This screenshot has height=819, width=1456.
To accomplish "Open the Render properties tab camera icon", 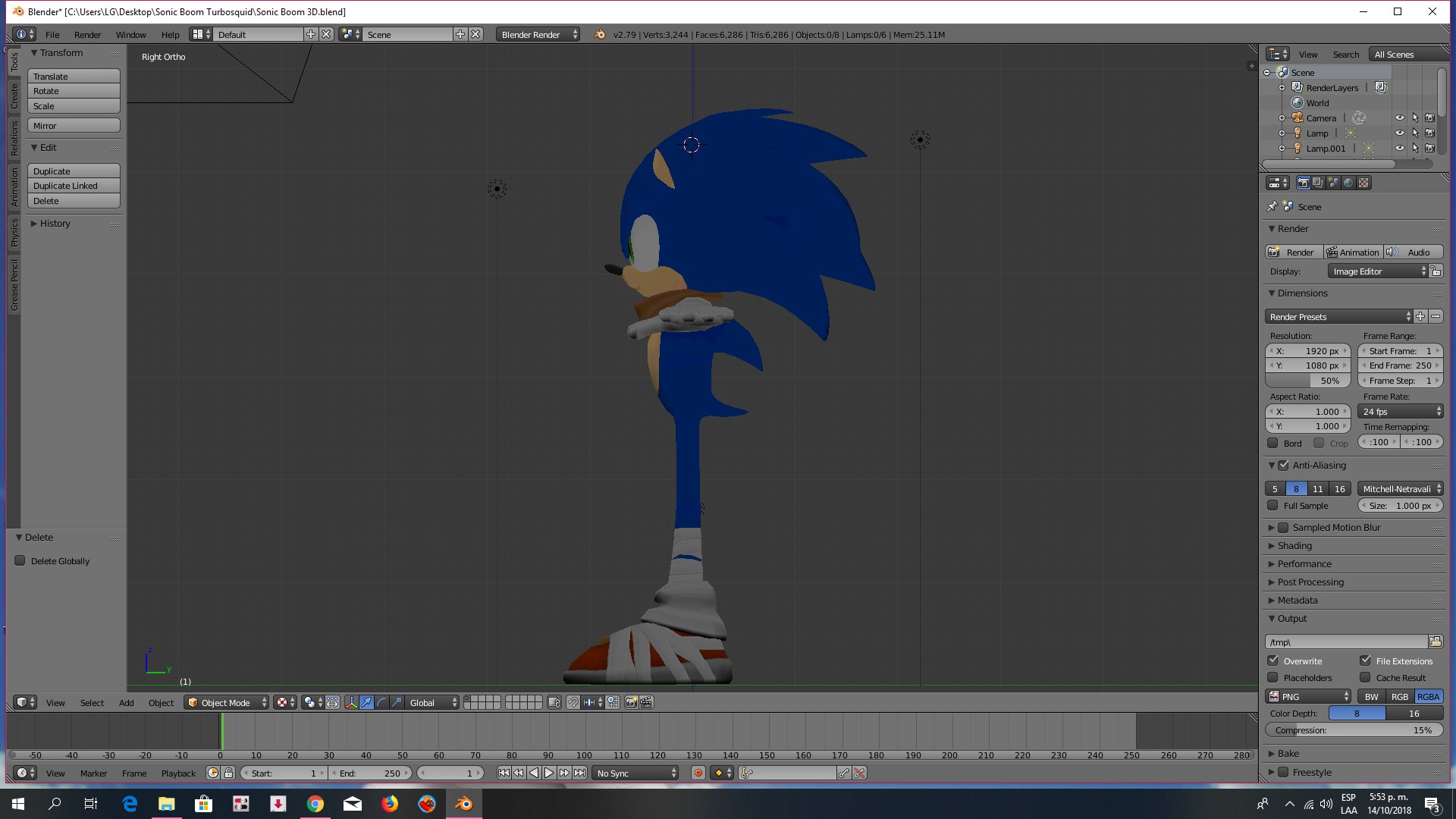I will pos(1303,183).
